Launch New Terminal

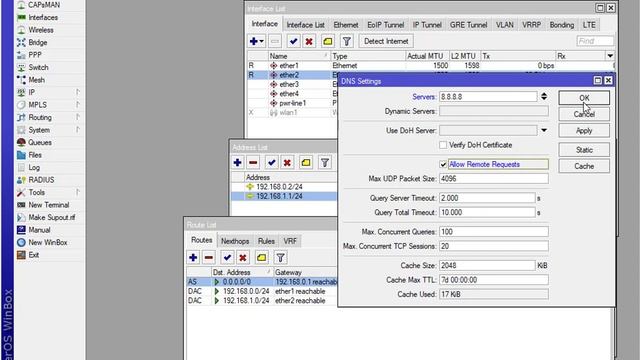(49, 205)
